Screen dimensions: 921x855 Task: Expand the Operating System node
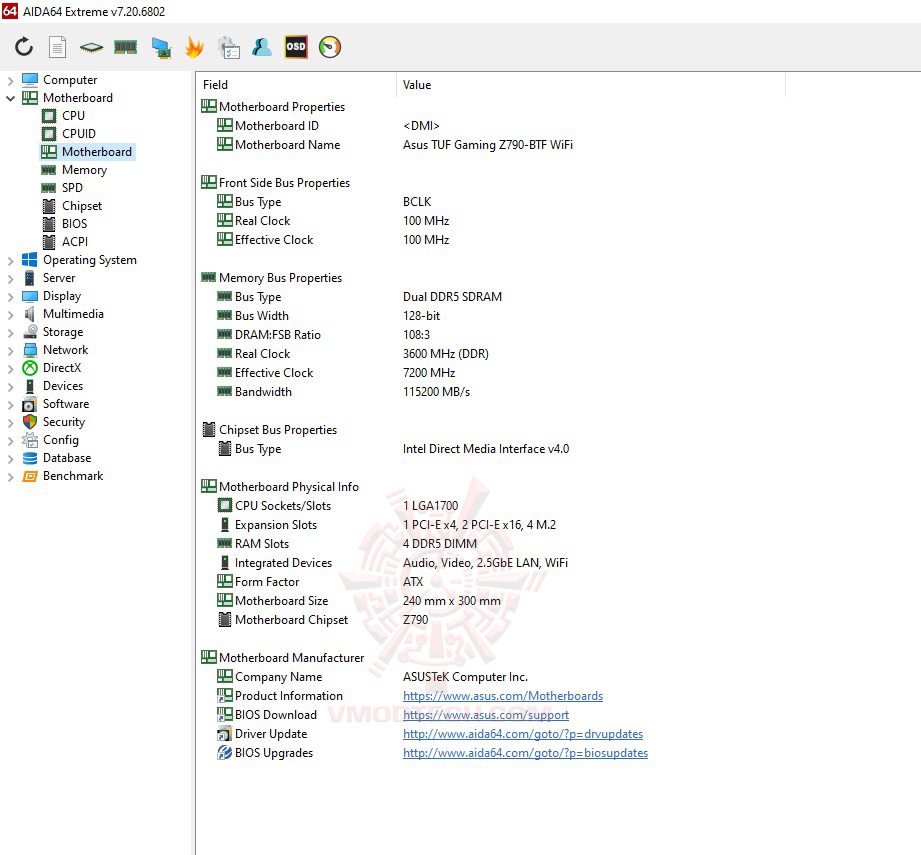coord(10,261)
